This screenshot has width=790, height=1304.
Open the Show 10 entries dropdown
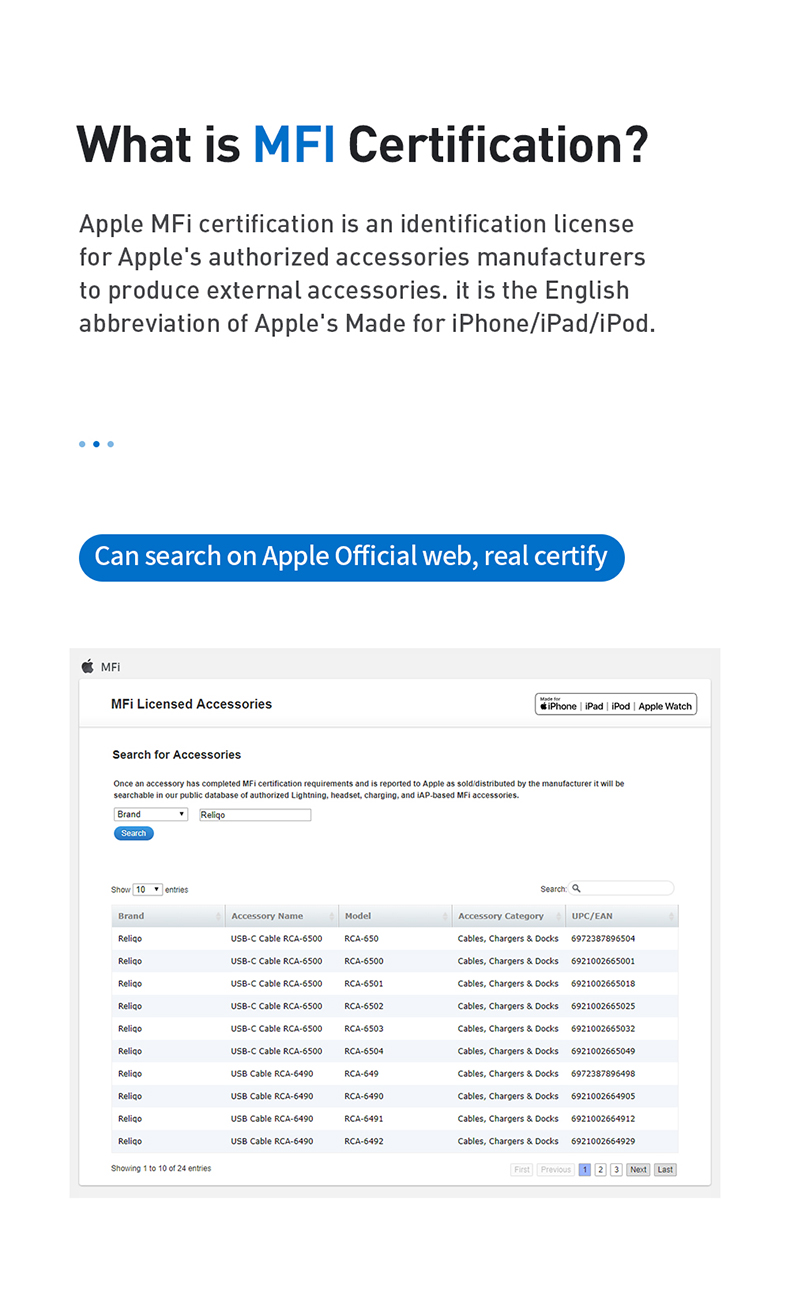148,889
